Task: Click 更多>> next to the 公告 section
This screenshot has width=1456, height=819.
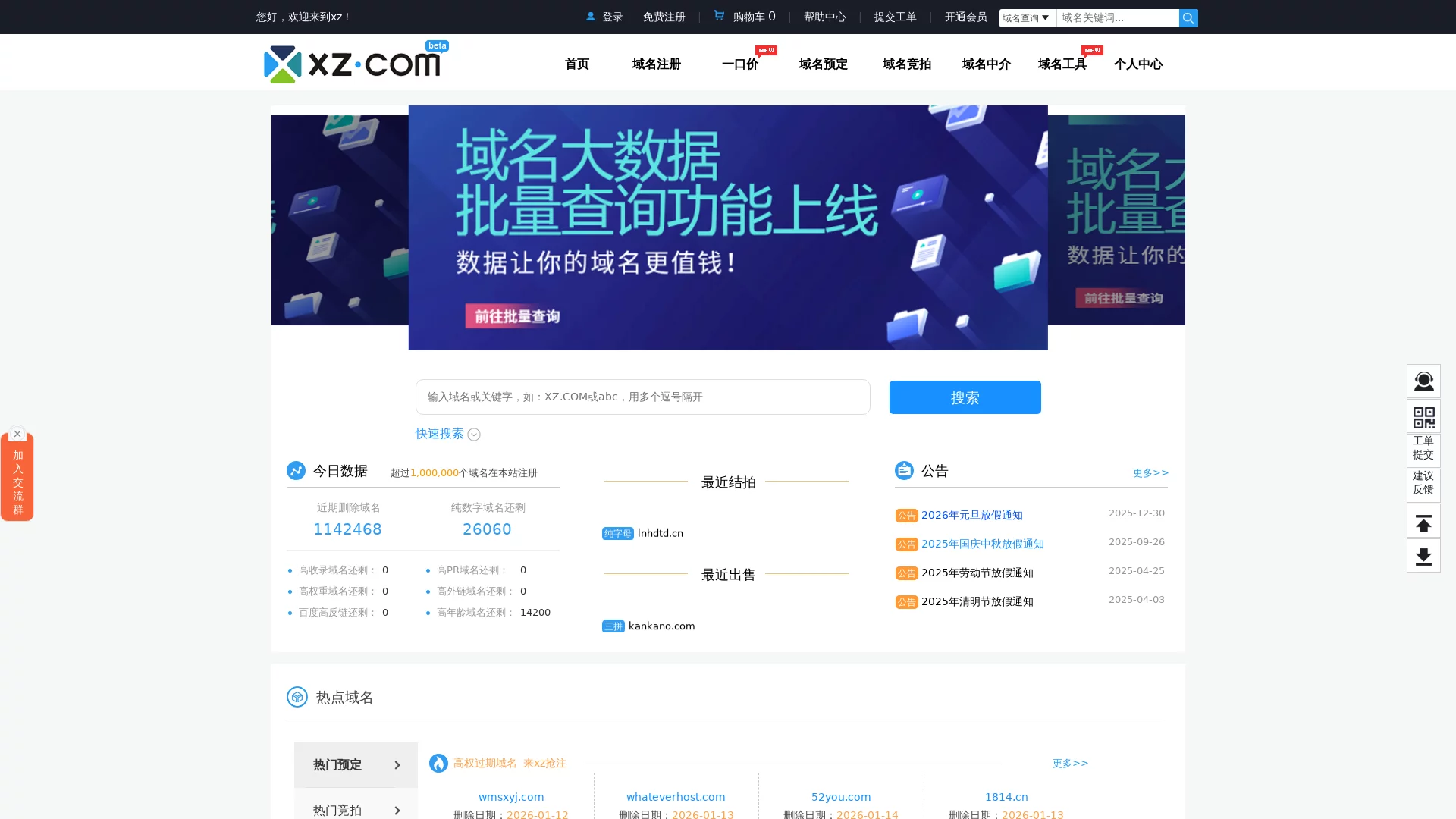Action: pos(1150,472)
